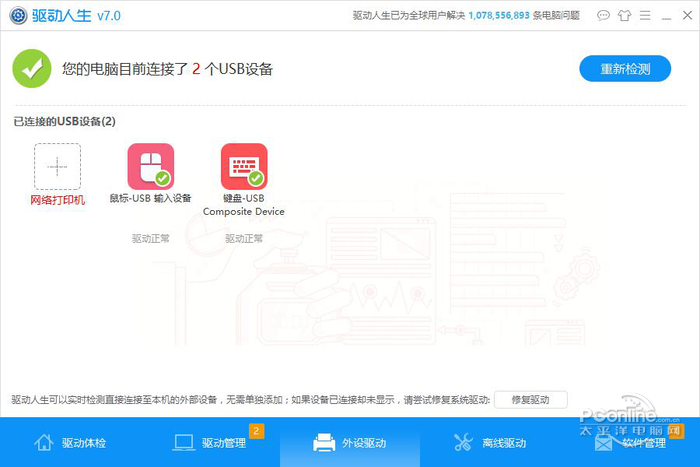This screenshot has width=700, height=467.
Task: Click the 已连接的USB设备(2) heading
Action: [x=64, y=121]
